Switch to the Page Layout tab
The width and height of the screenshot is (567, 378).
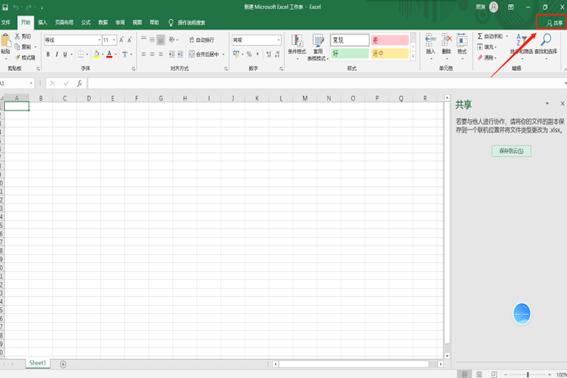tap(64, 22)
